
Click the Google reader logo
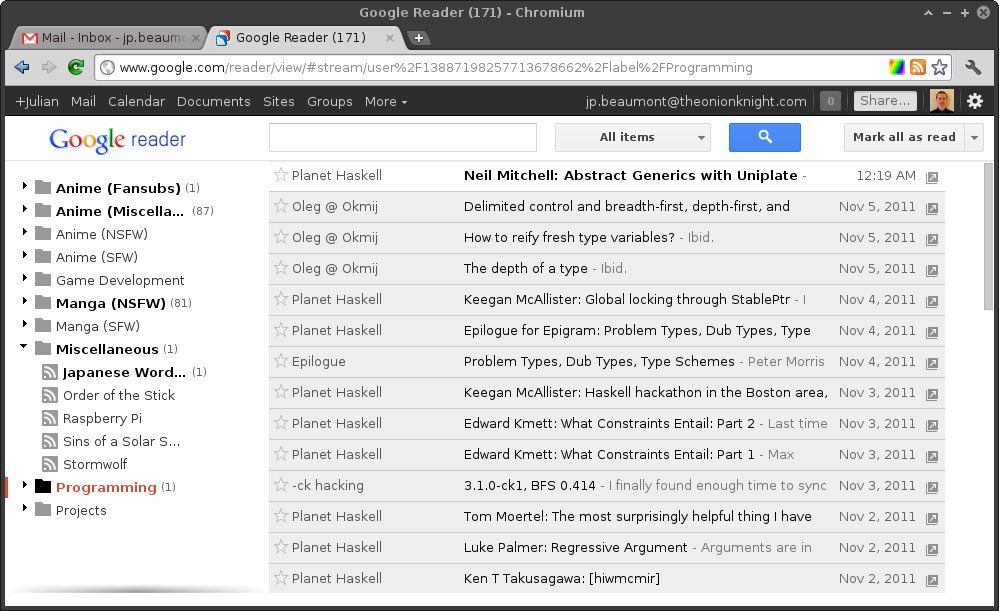tap(117, 140)
